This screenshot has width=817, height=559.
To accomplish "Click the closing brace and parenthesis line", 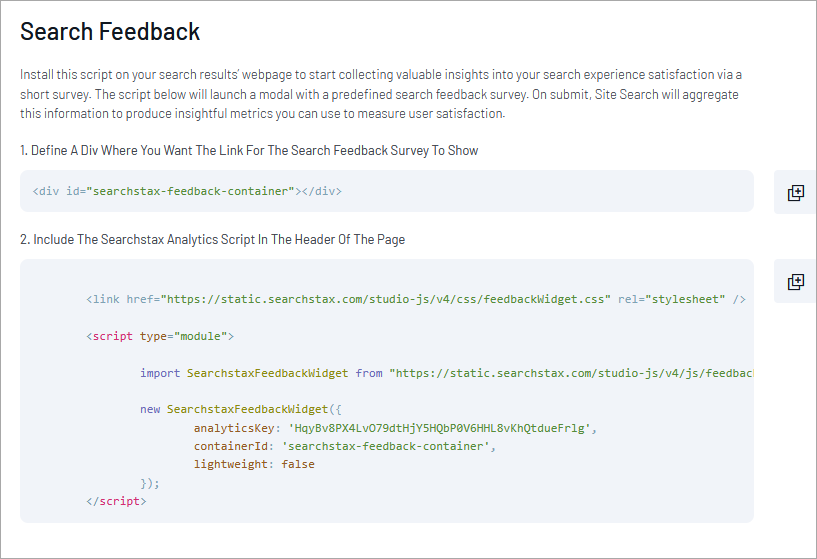I will click(x=150, y=483).
